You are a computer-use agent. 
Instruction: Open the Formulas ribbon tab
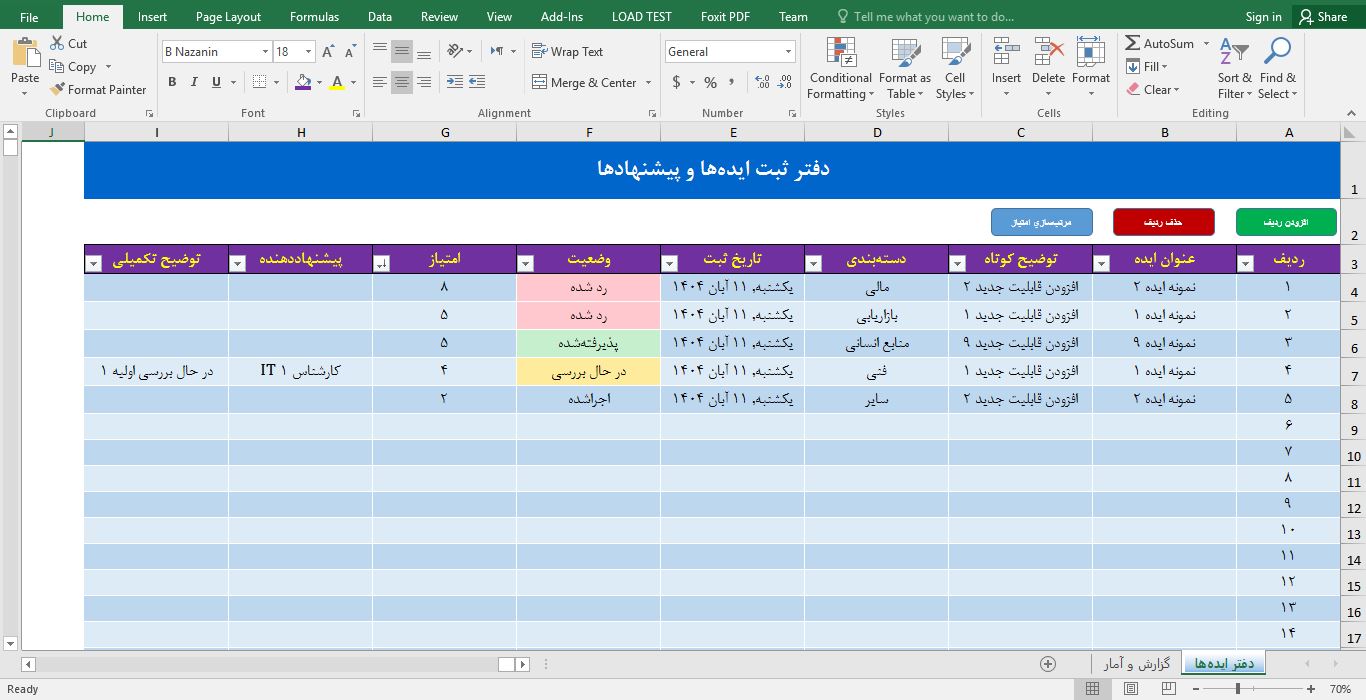click(314, 17)
